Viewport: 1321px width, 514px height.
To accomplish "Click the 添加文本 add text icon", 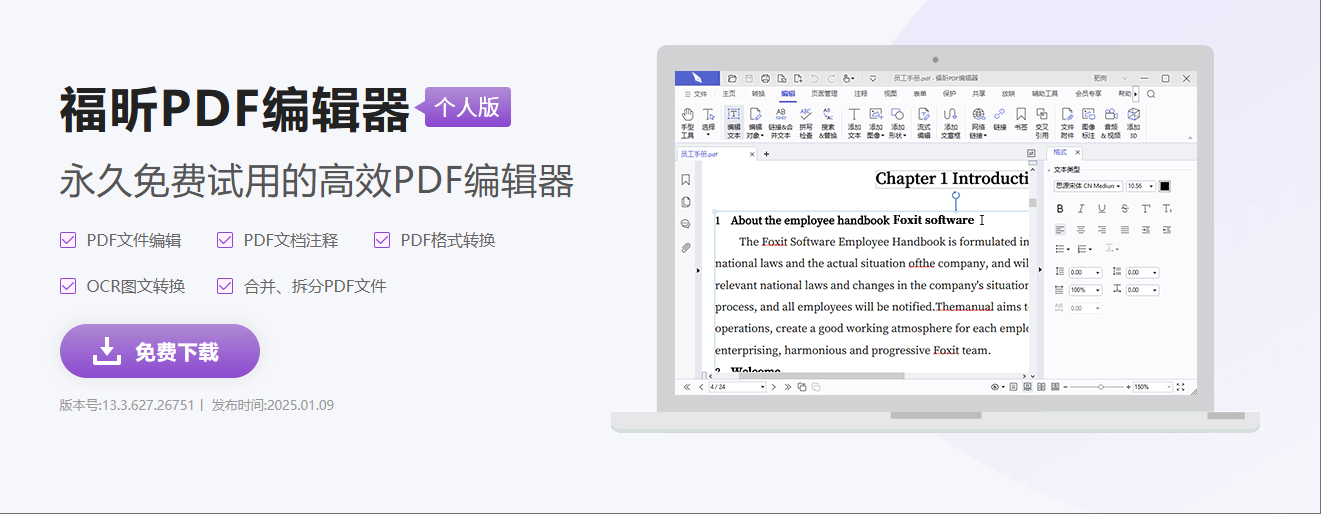I will [854, 122].
